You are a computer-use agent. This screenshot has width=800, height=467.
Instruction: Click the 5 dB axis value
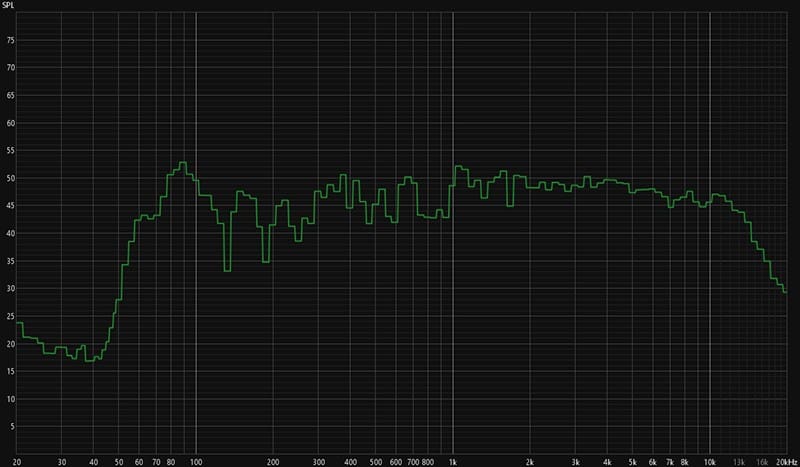[x=13, y=427]
